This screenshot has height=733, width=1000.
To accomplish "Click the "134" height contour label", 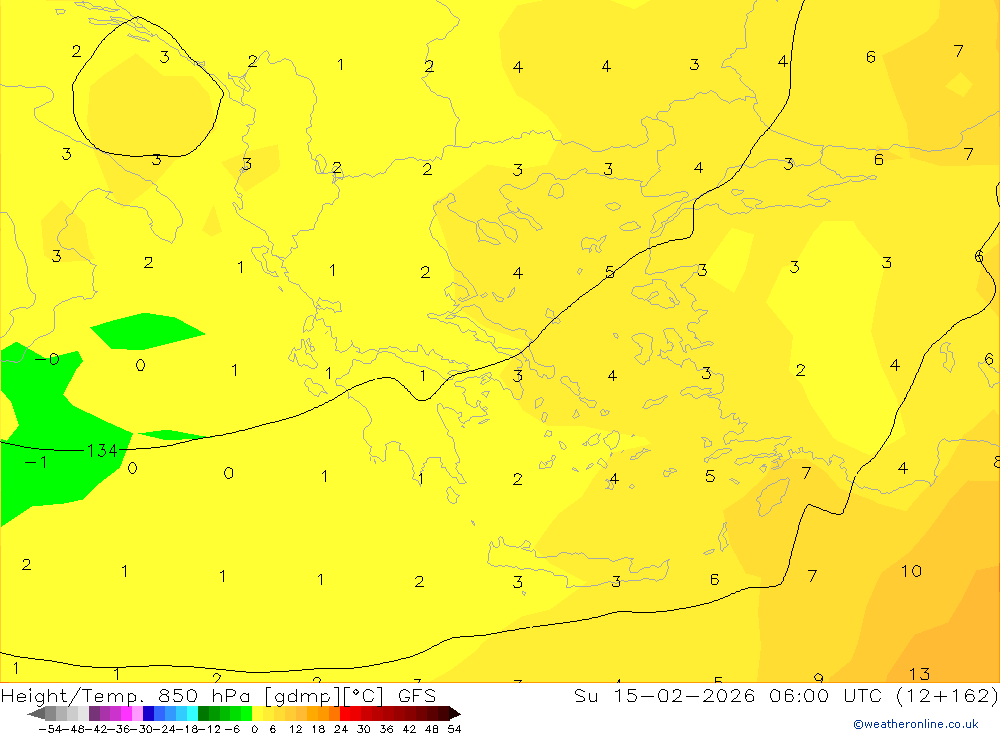I will 102,451.
